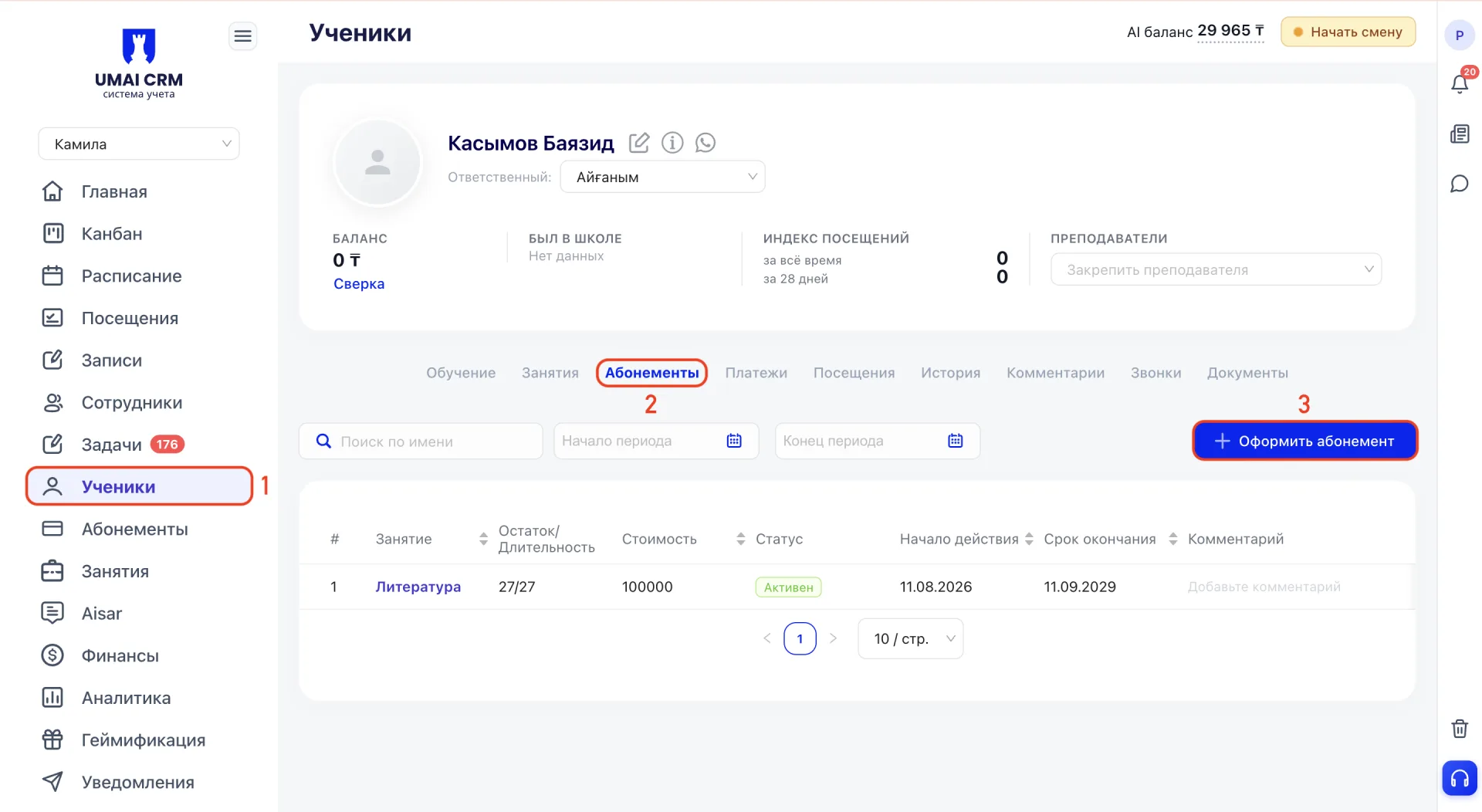Click next page arrow
1482x812 pixels.
833,638
